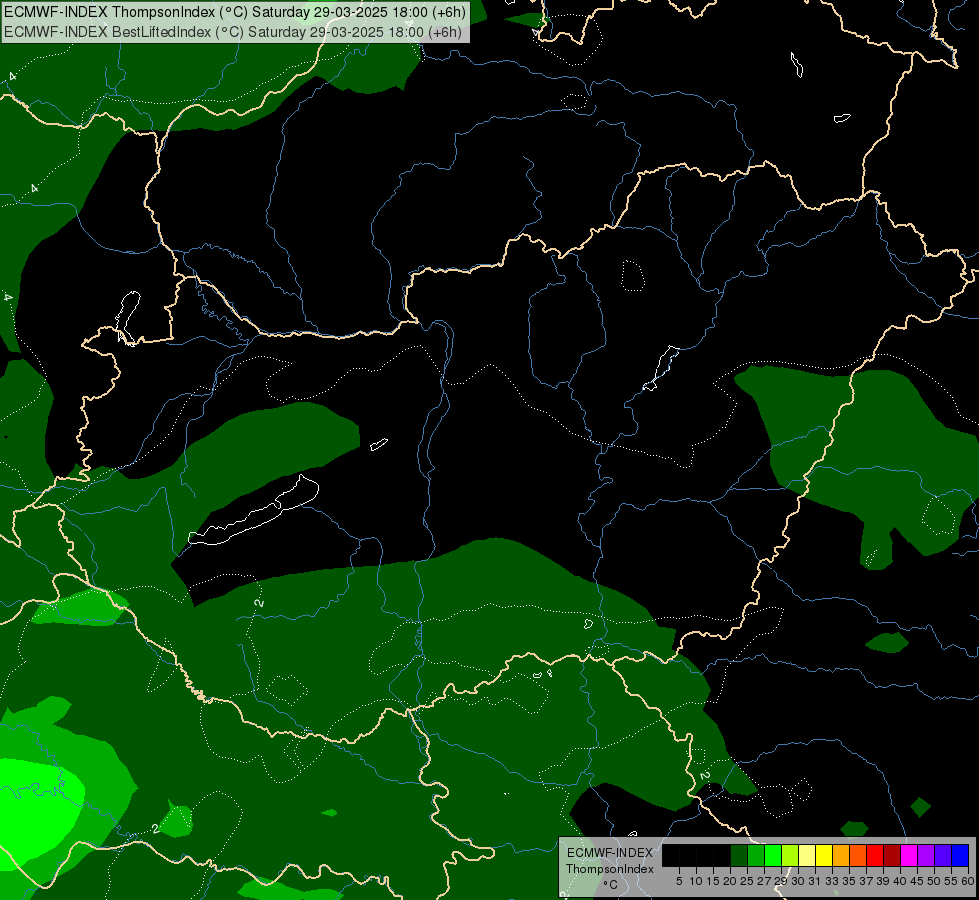Screen dimensions: 979x900
Task: Select the dark red 39–40 legend swatch
Action: (892, 855)
